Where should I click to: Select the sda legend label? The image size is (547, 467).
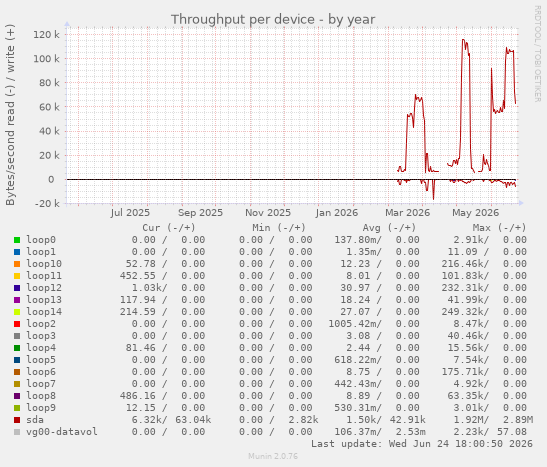point(35,420)
